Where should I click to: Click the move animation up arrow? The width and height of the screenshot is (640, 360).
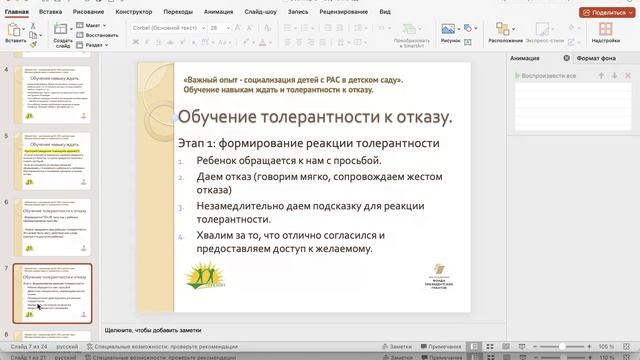[x=601, y=76]
